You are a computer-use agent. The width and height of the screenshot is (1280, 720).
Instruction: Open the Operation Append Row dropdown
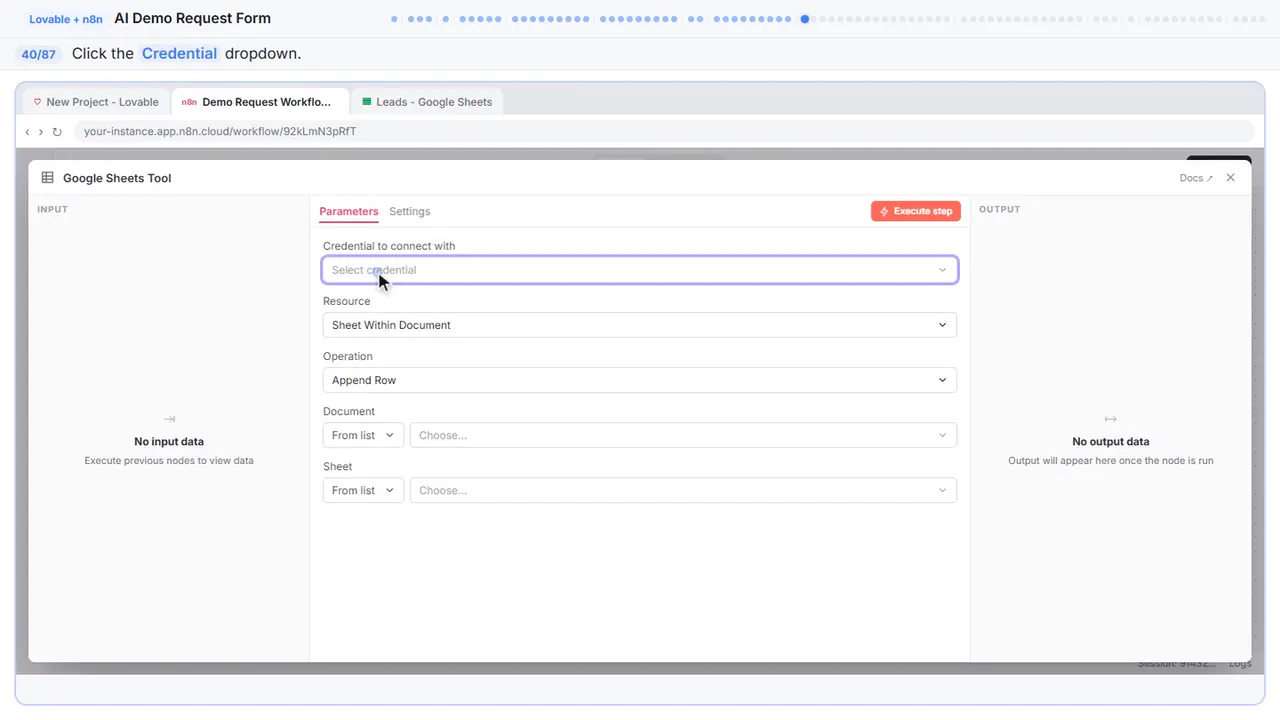(640, 380)
